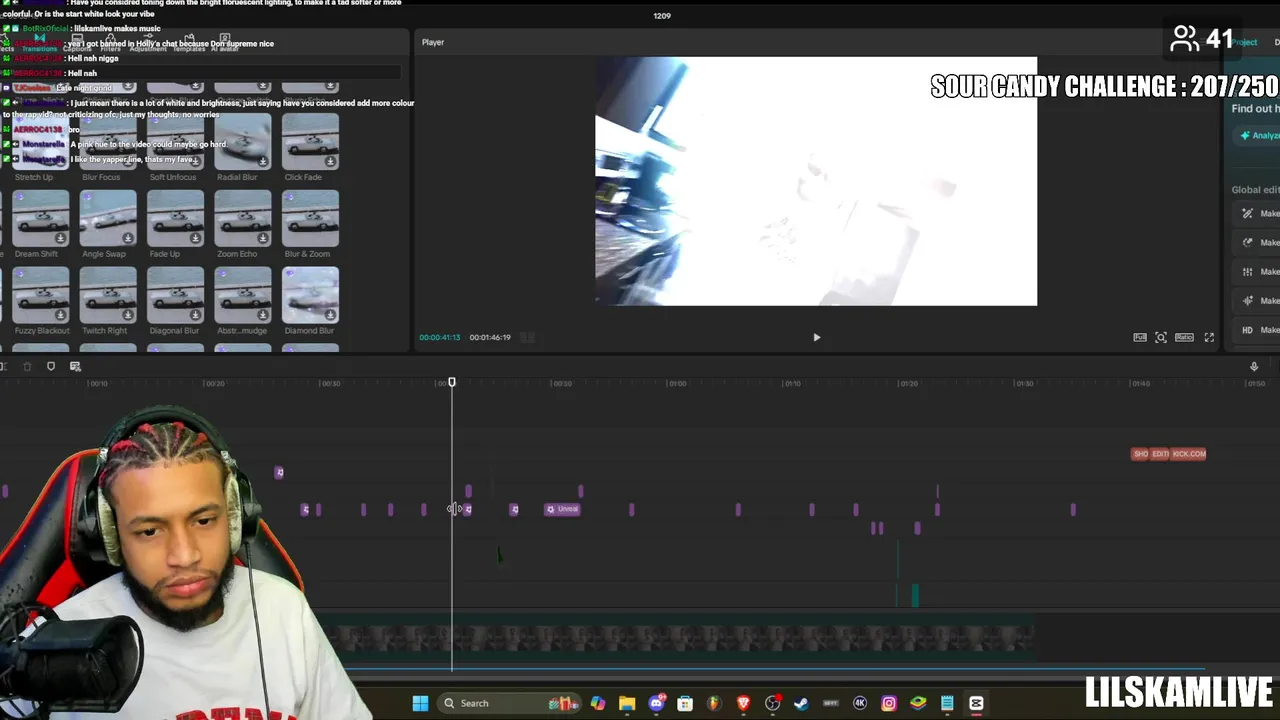
Task: Select the Radial Blur transition thumbnail
Action: (x=242, y=140)
